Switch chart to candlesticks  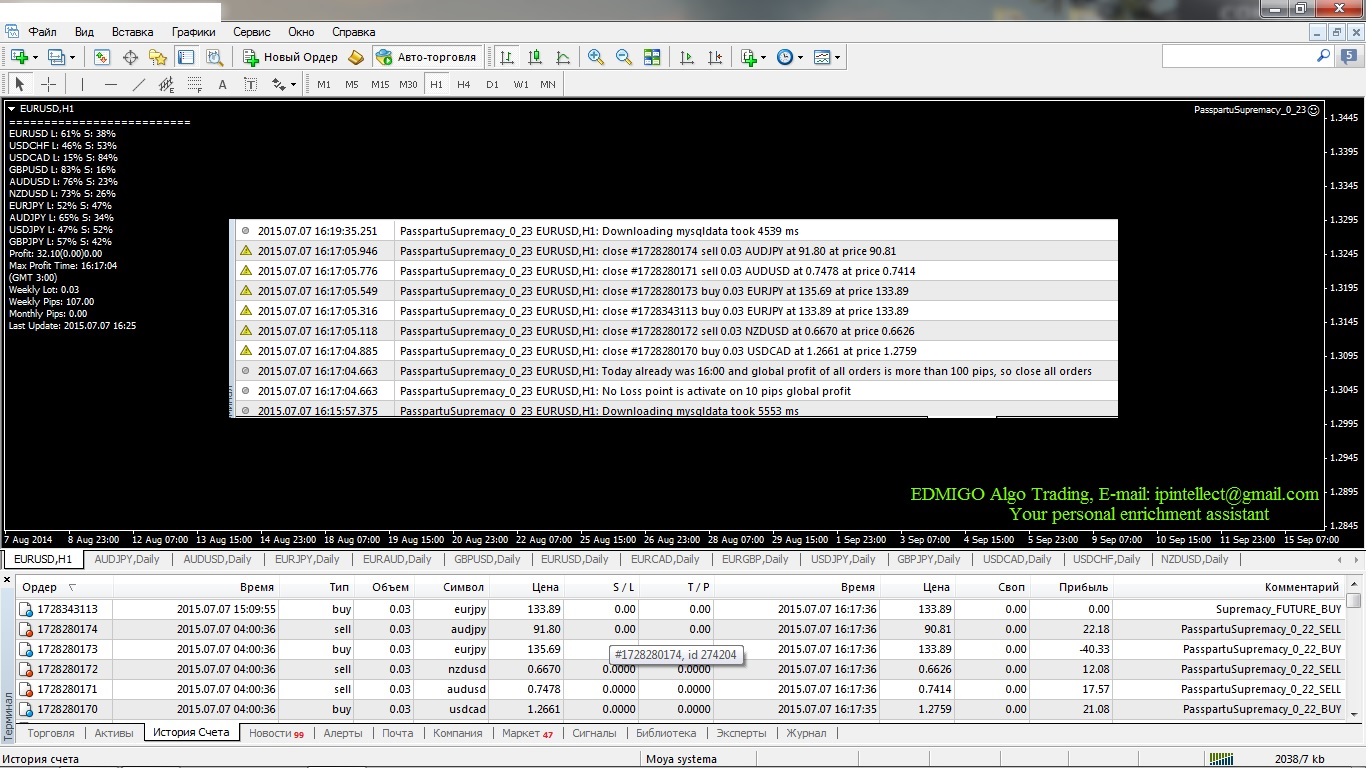click(x=535, y=57)
